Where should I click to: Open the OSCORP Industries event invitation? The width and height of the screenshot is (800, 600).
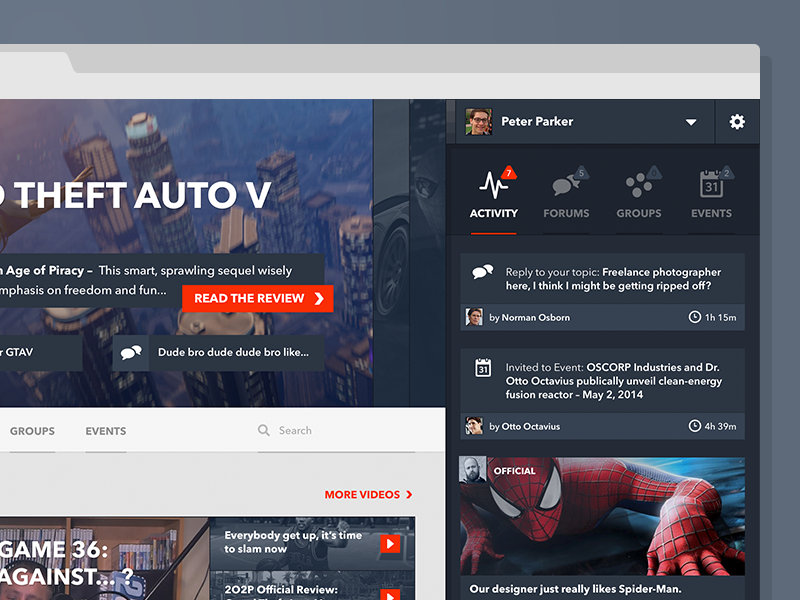pyautogui.click(x=613, y=381)
